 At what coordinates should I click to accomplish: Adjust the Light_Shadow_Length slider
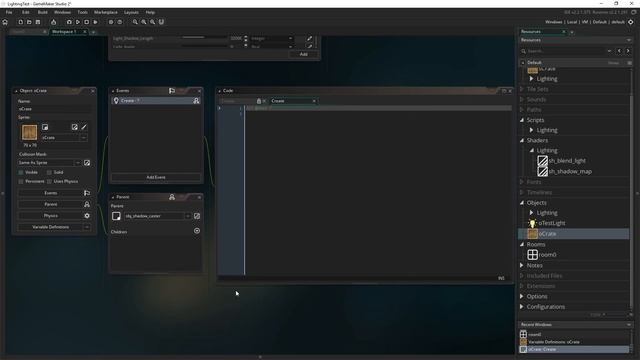tap(204, 38)
